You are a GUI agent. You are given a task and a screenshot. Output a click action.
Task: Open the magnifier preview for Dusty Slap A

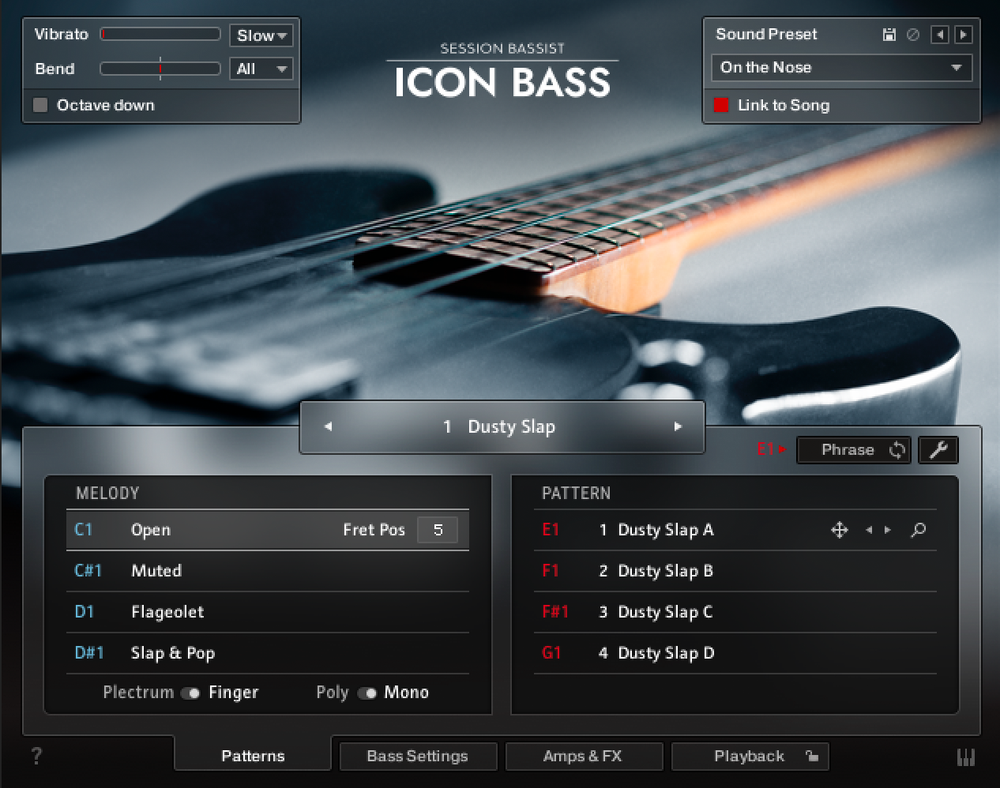[918, 531]
